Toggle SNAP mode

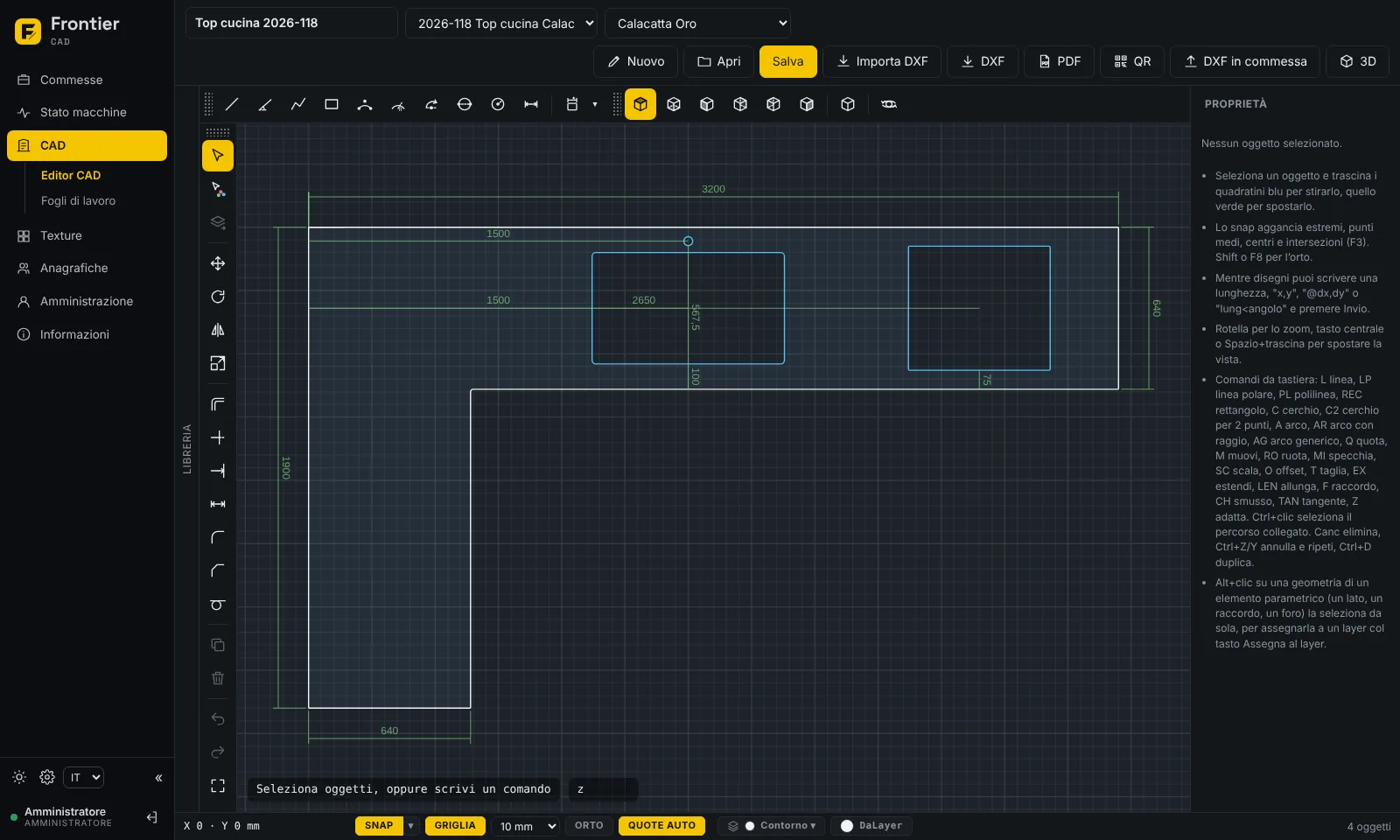pyautogui.click(x=379, y=826)
